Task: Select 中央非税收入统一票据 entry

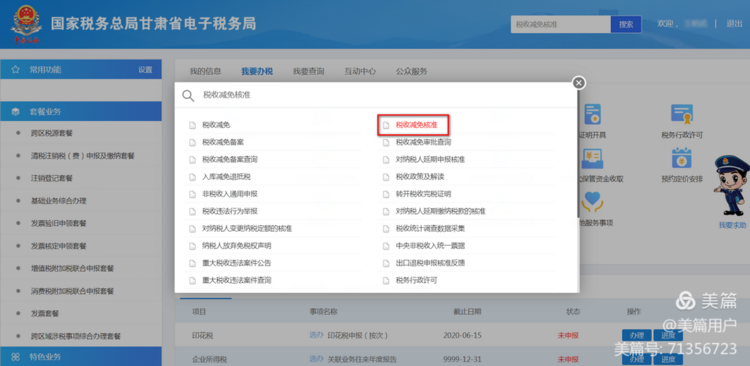Action: (x=430, y=245)
